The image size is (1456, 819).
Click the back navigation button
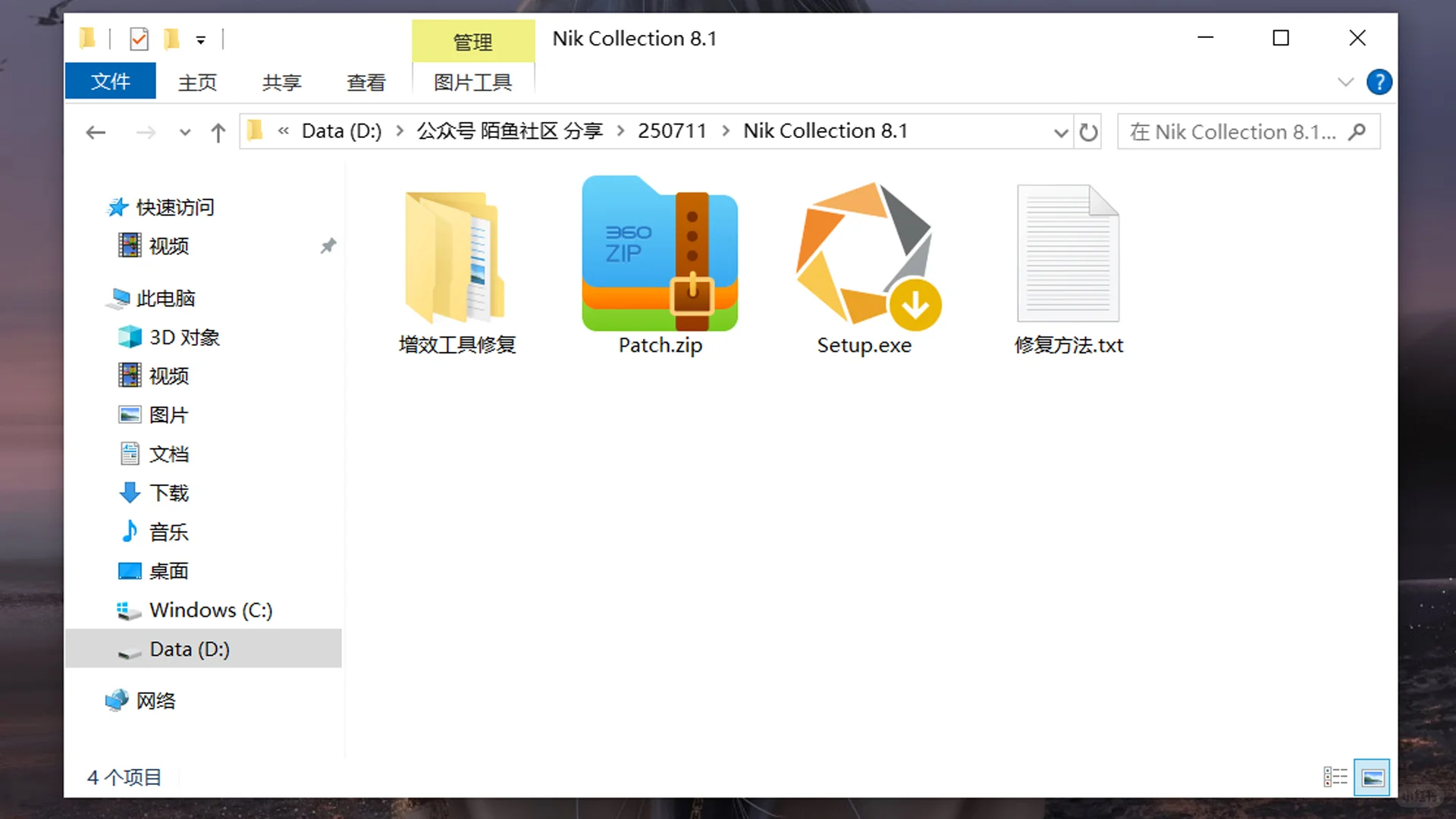click(x=96, y=131)
